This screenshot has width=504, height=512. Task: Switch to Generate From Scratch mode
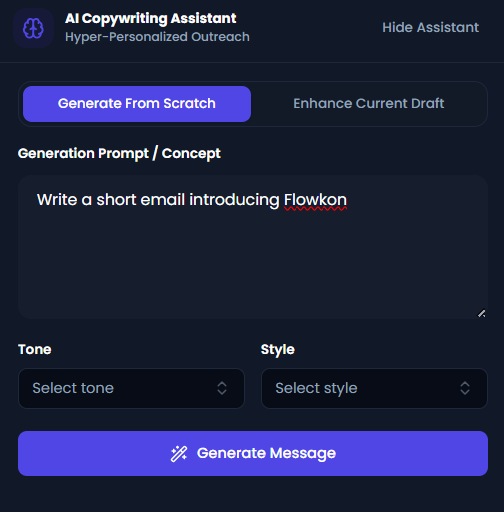pyautogui.click(x=137, y=104)
